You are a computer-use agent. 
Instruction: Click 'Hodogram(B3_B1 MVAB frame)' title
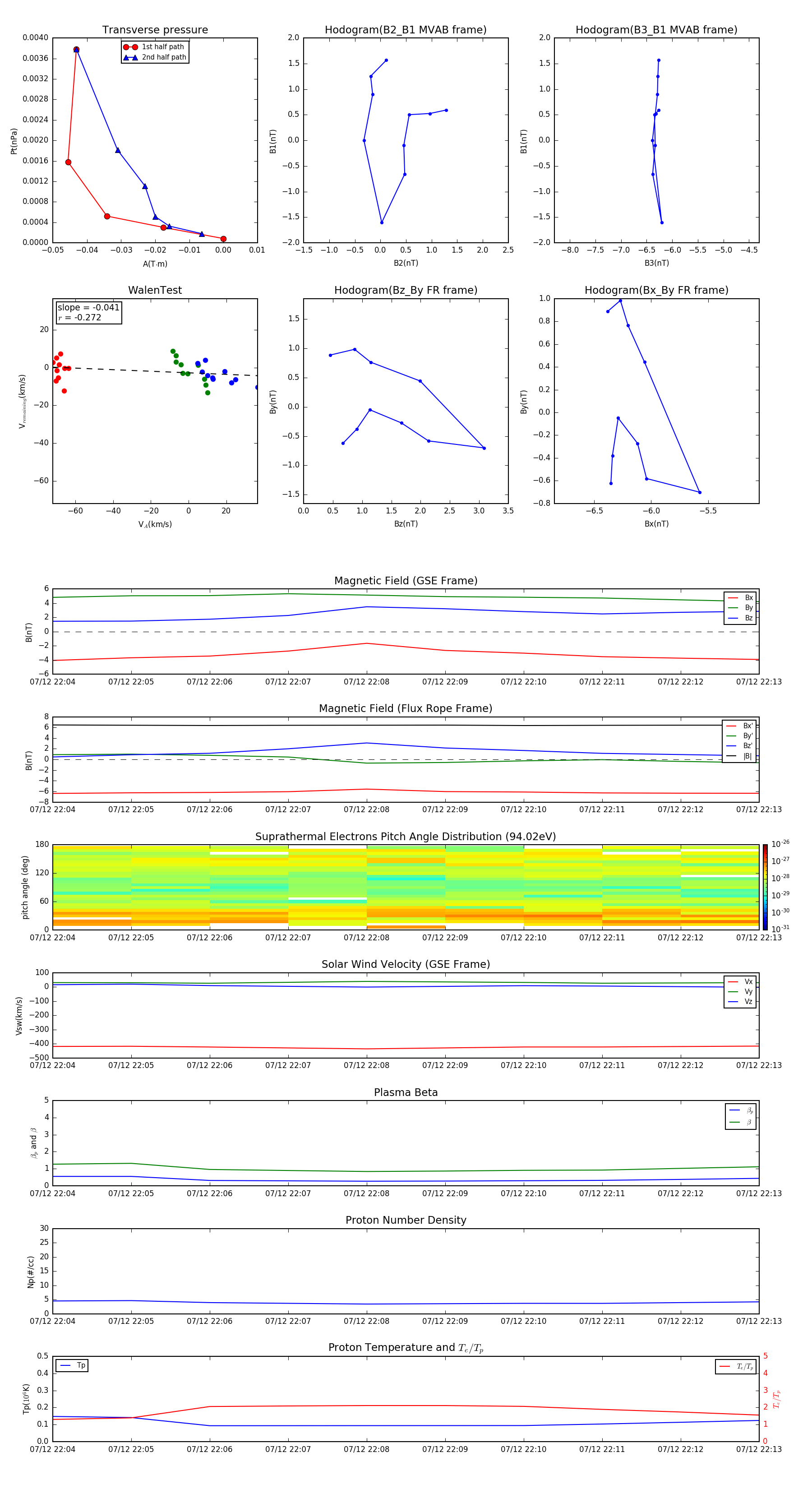point(656,30)
